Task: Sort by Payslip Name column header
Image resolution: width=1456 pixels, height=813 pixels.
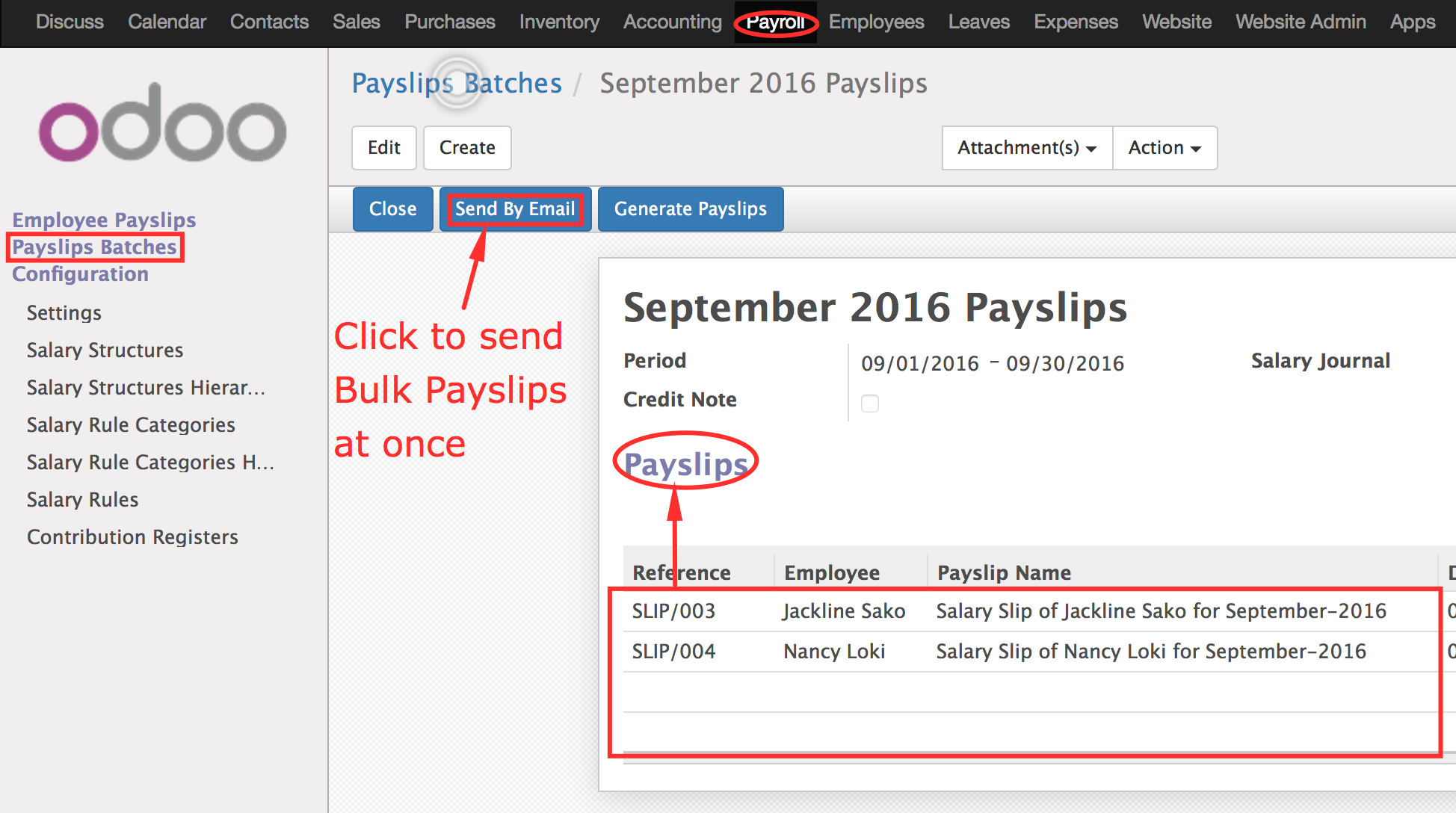Action: coord(1004,572)
